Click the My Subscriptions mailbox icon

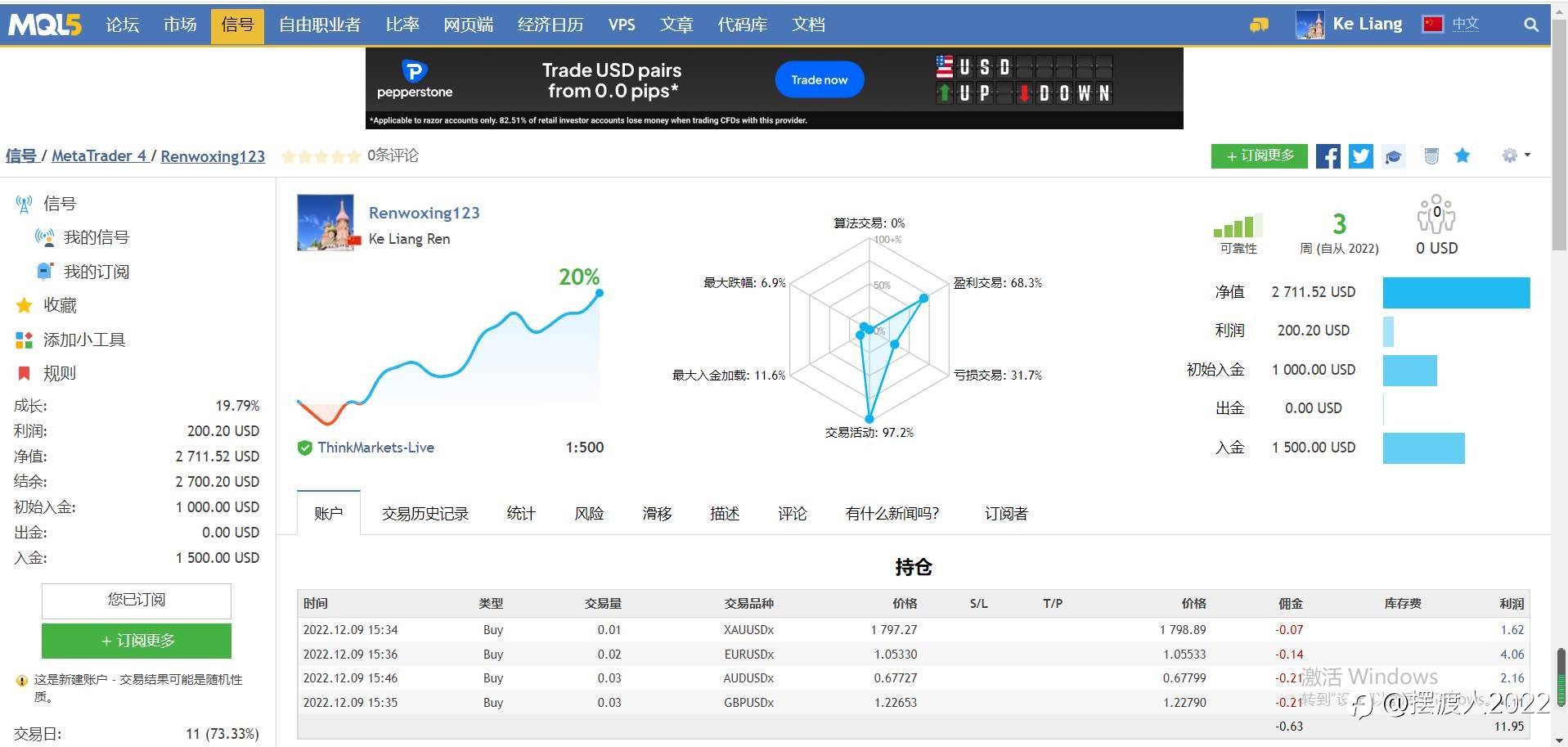tap(45, 271)
